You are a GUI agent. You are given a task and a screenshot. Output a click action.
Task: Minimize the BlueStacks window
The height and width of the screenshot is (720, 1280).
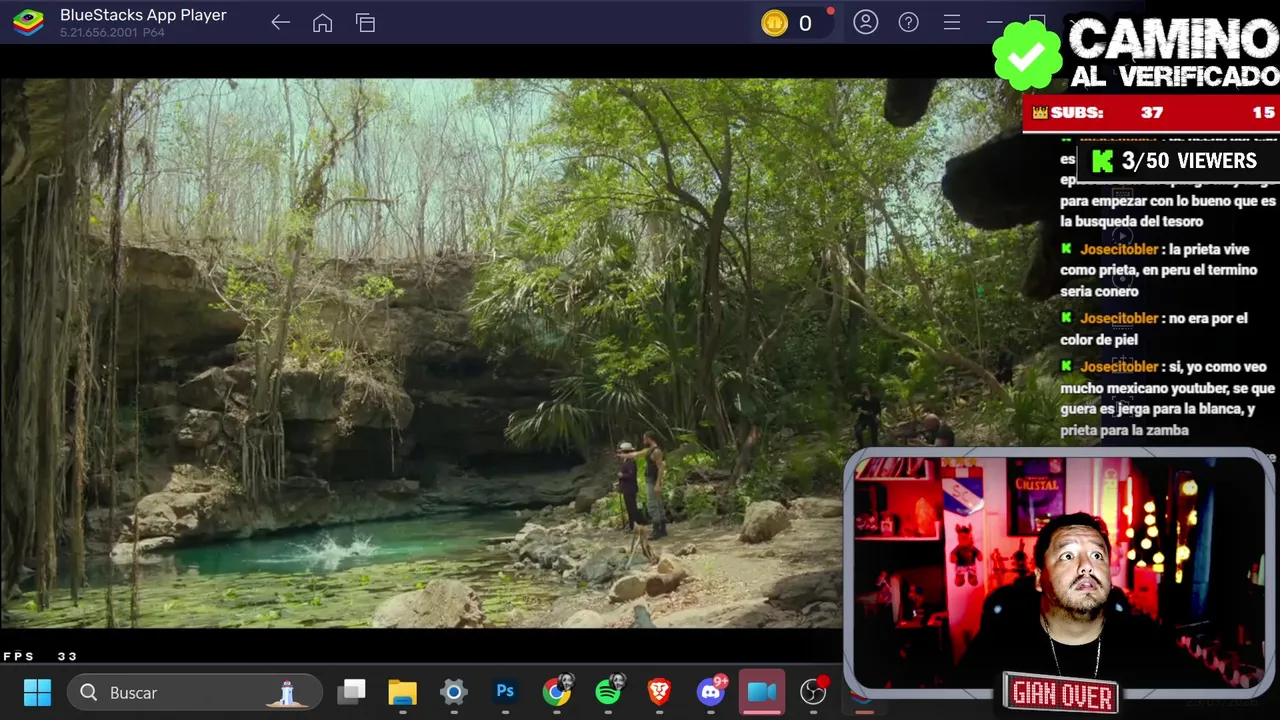point(994,22)
